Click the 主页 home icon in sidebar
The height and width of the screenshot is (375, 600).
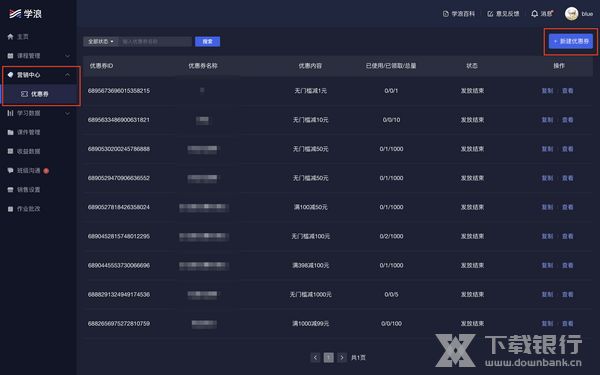click(x=10, y=37)
